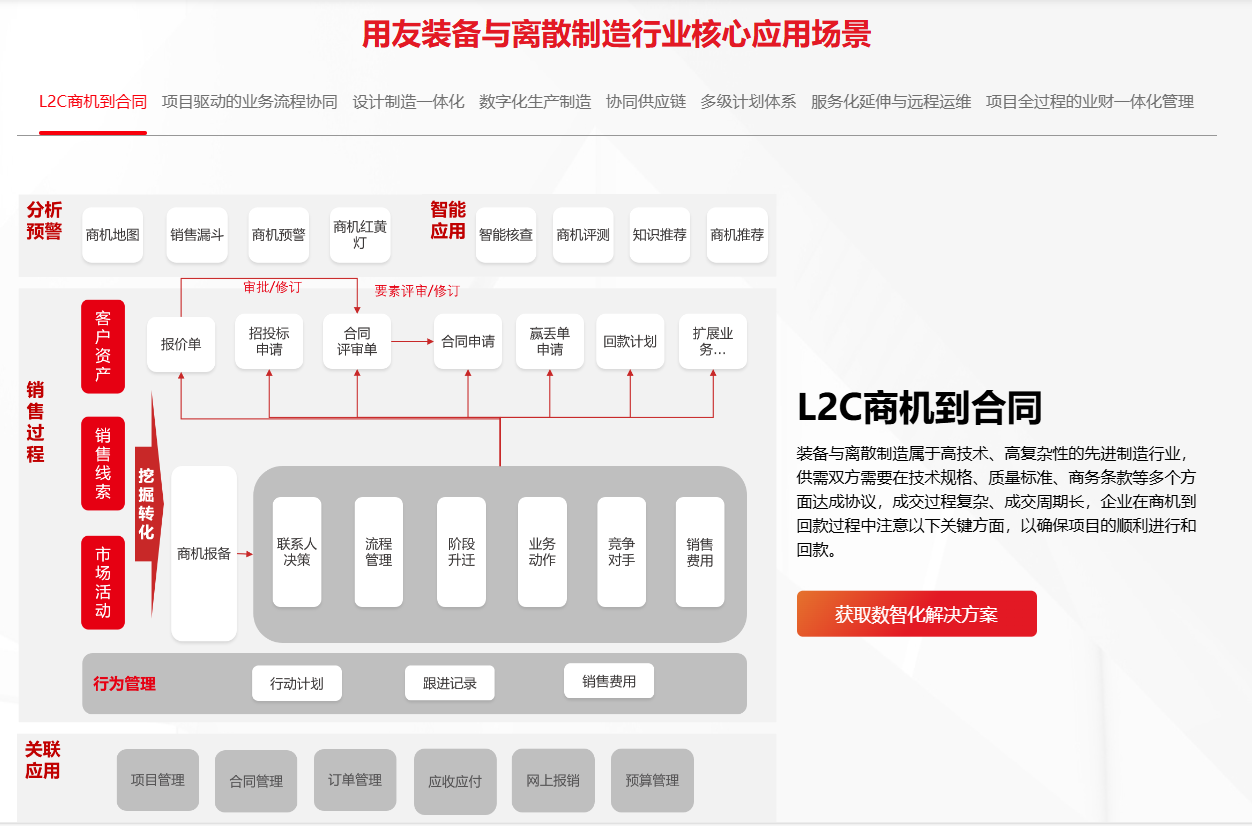1252x826 pixels.
Task: Click the 行动计划 box
Action: (297, 683)
